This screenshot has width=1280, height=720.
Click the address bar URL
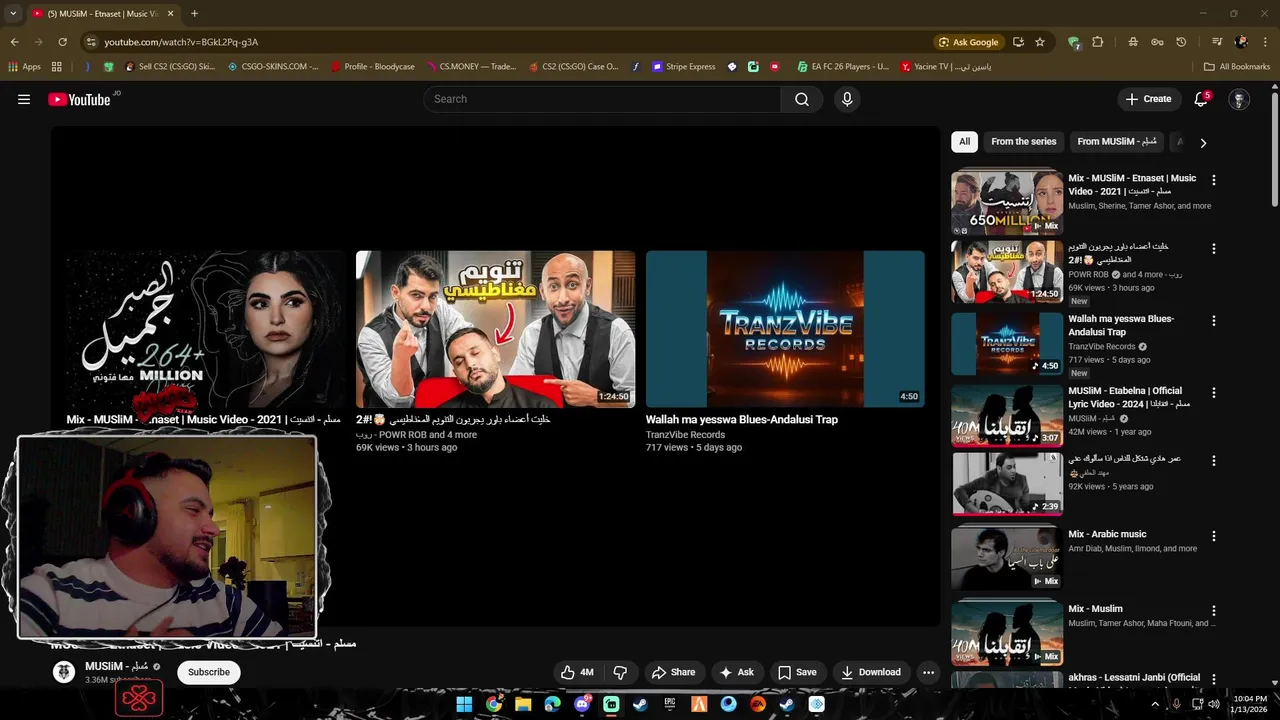(x=181, y=42)
